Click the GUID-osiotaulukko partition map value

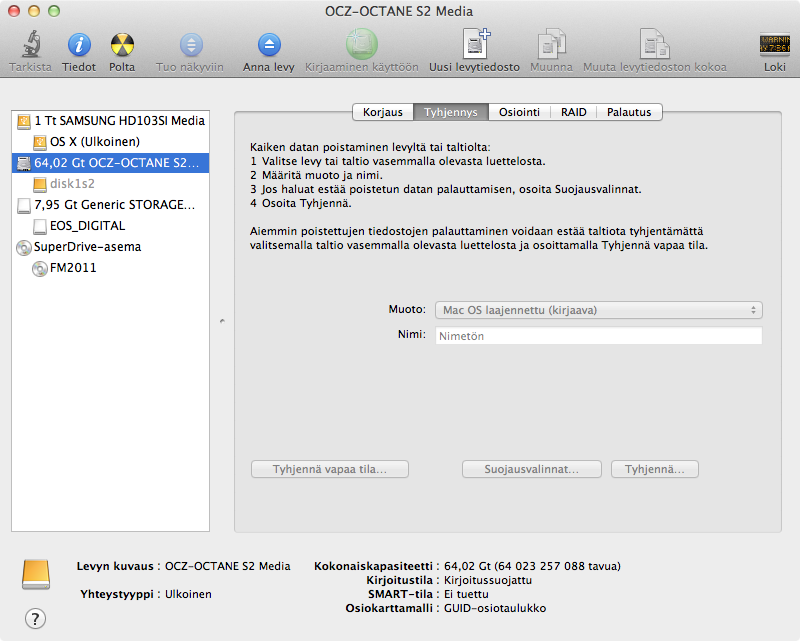click(495, 608)
